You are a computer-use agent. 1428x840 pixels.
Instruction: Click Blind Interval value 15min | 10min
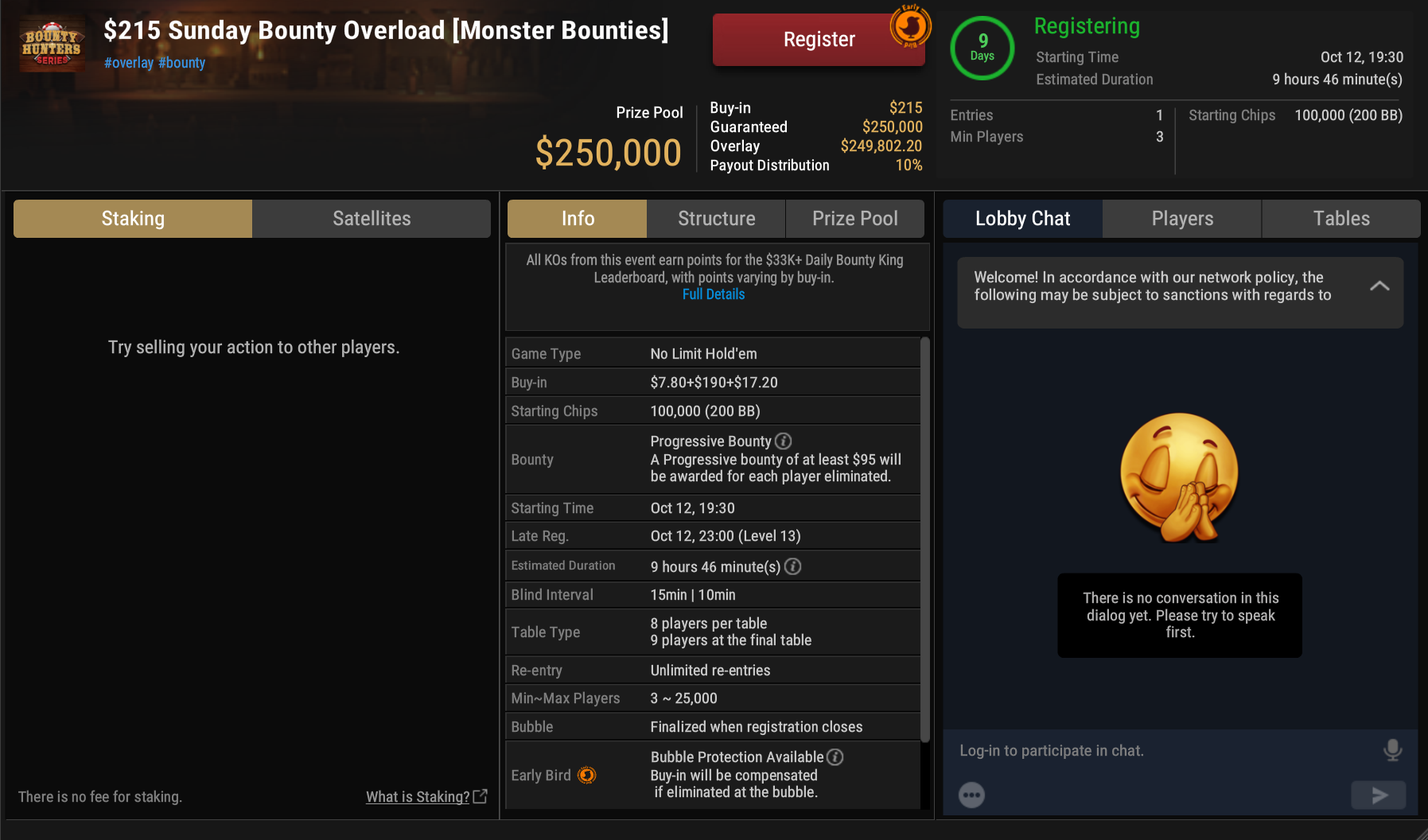[x=693, y=595]
